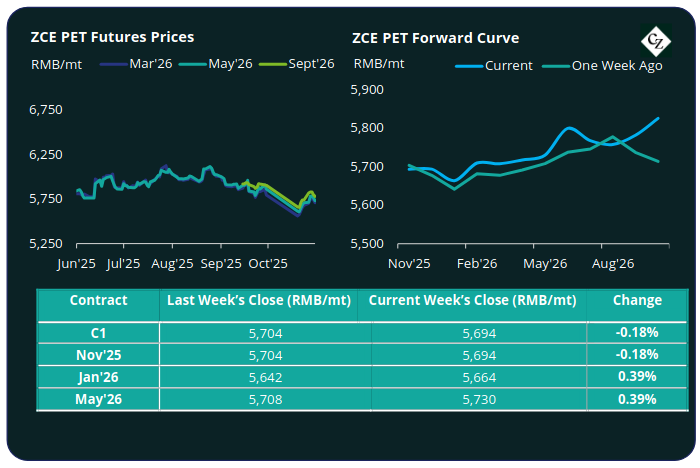Click the Contract column header
700x468 pixels.
point(98,300)
